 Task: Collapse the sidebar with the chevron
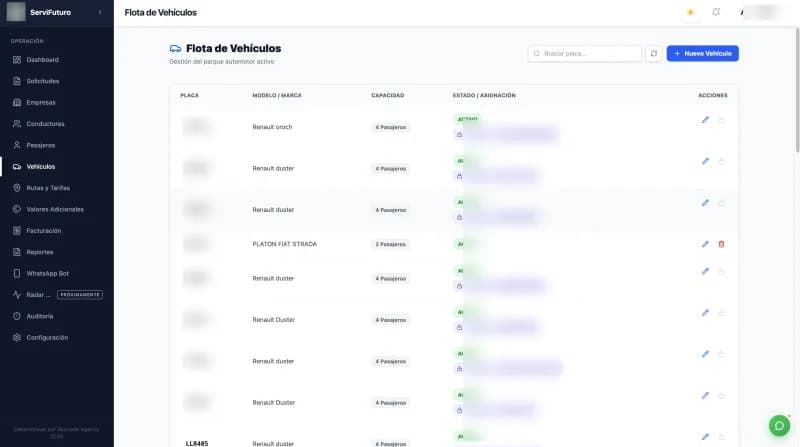[100, 12]
